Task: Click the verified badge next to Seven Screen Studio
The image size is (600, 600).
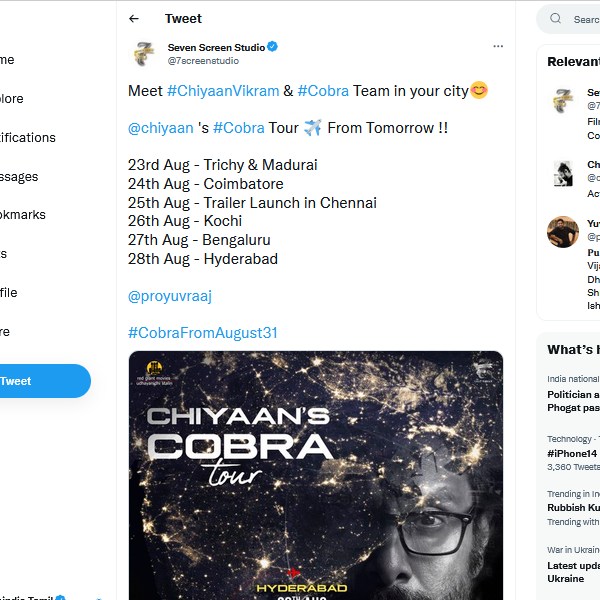Action: [272, 47]
